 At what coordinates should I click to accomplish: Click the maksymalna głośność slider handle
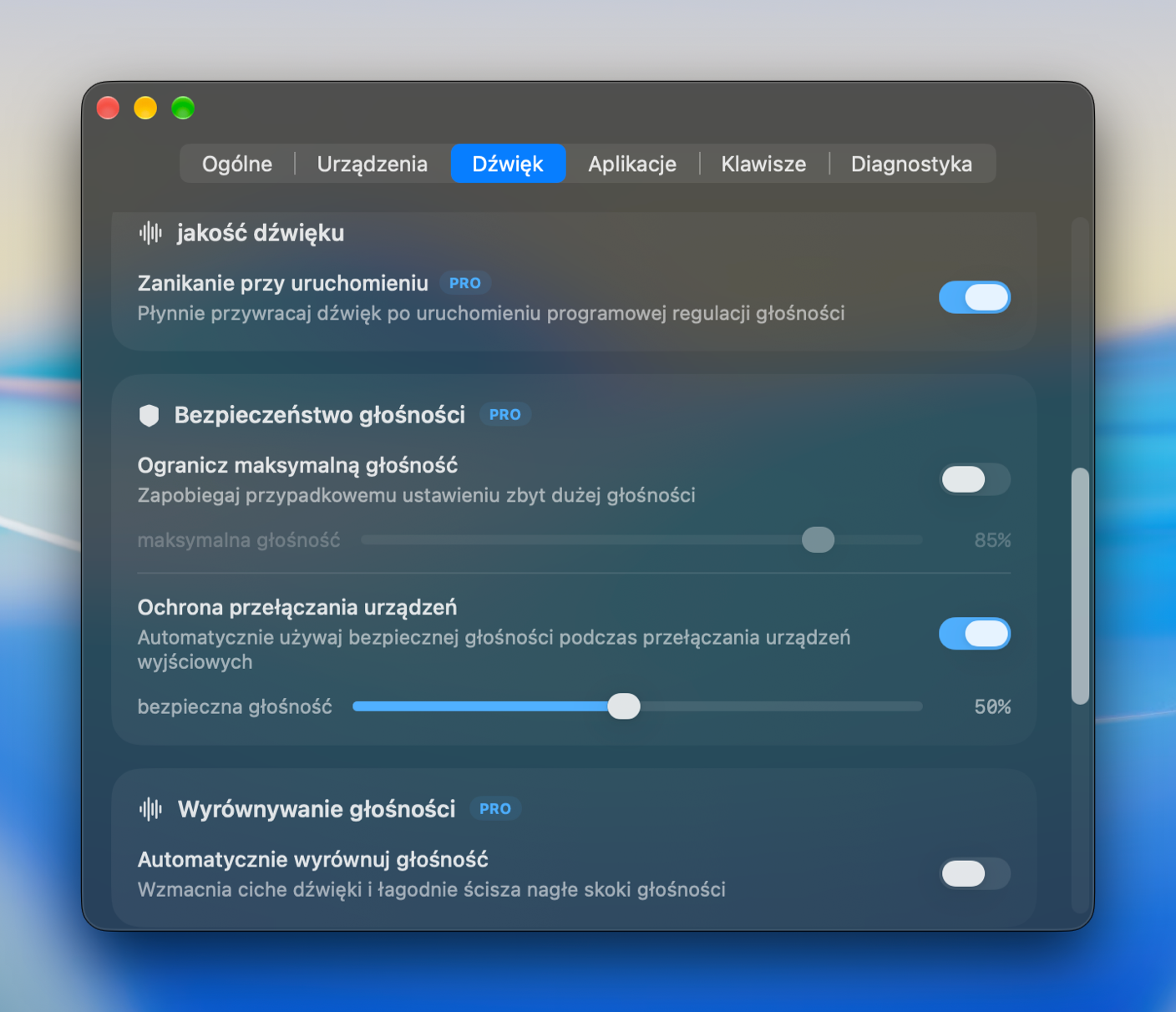[818, 540]
